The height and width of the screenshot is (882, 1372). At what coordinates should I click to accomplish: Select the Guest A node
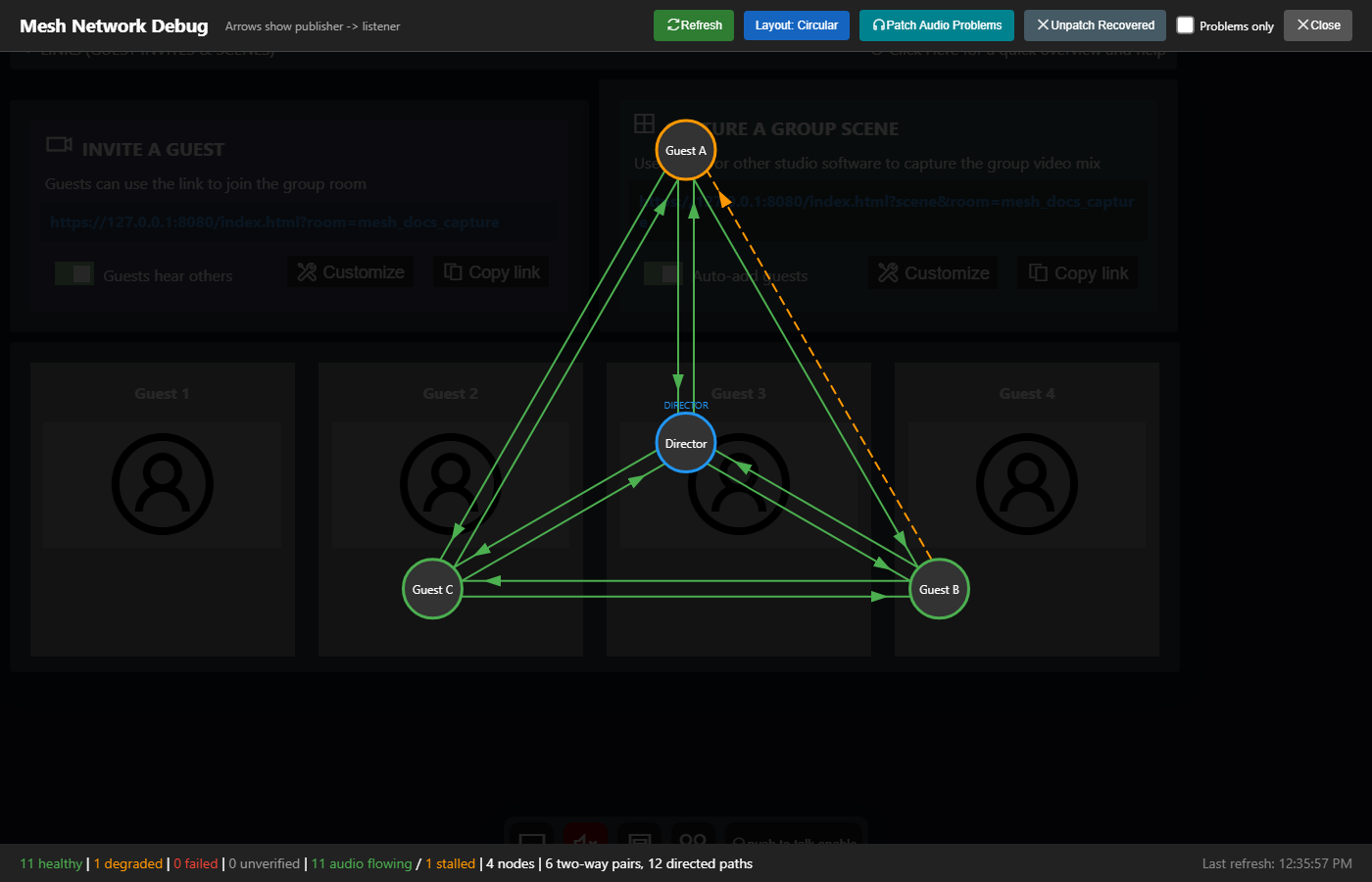tap(686, 150)
